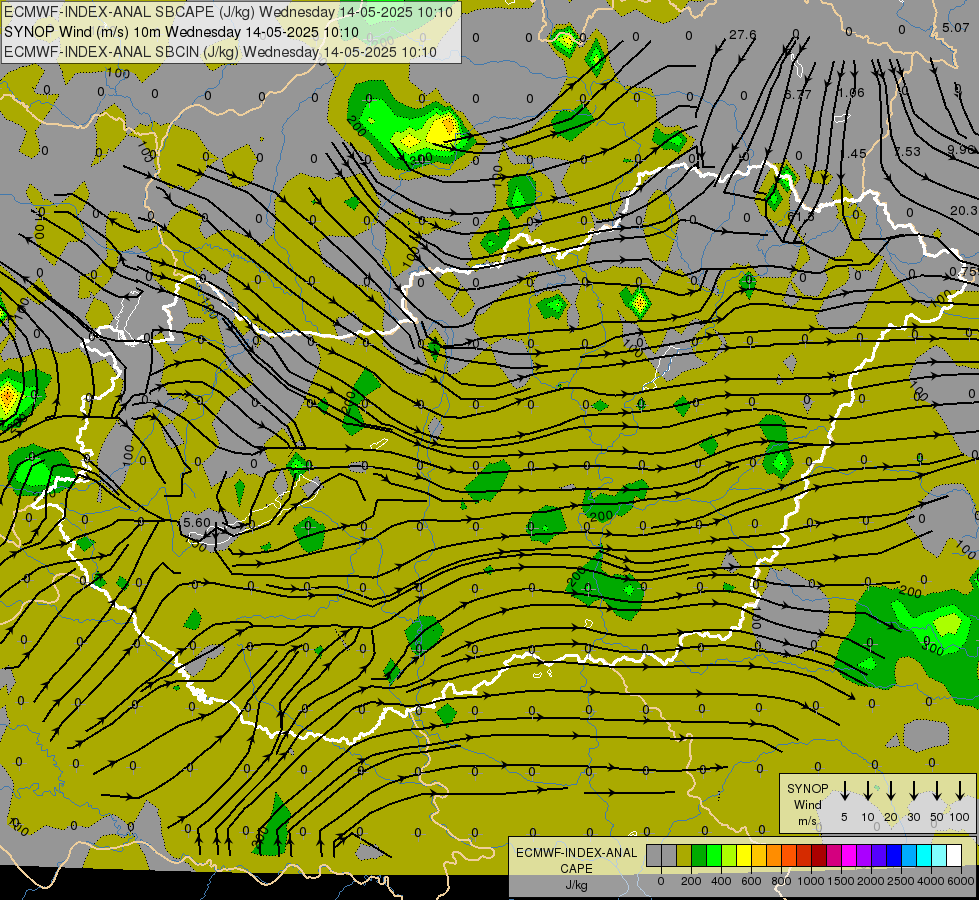The height and width of the screenshot is (900, 979).
Task: Click the 'SYNOP Wind m/s' legend title
Action: 807,805
